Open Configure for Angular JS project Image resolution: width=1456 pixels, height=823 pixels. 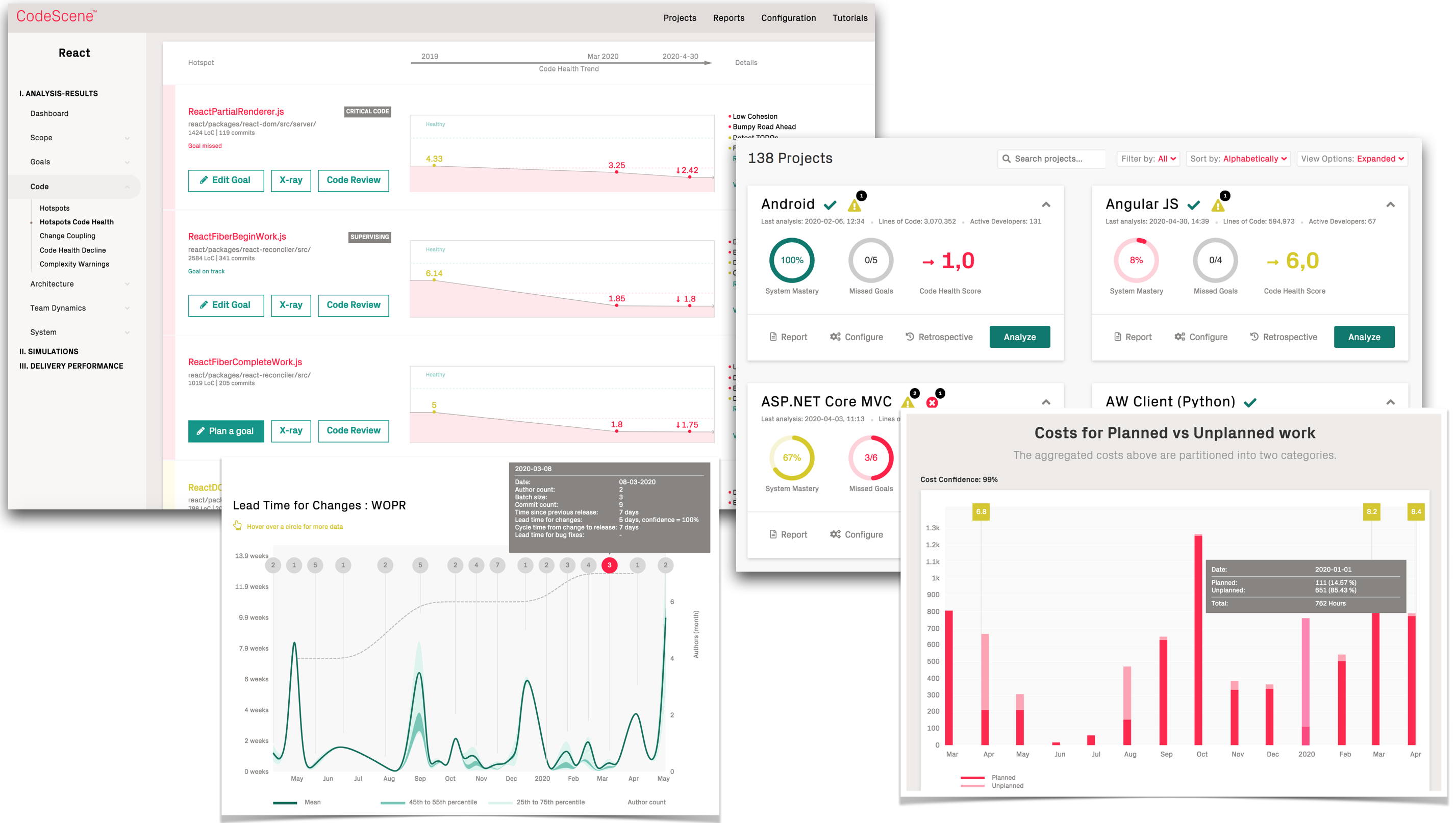pyautogui.click(x=1200, y=337)
